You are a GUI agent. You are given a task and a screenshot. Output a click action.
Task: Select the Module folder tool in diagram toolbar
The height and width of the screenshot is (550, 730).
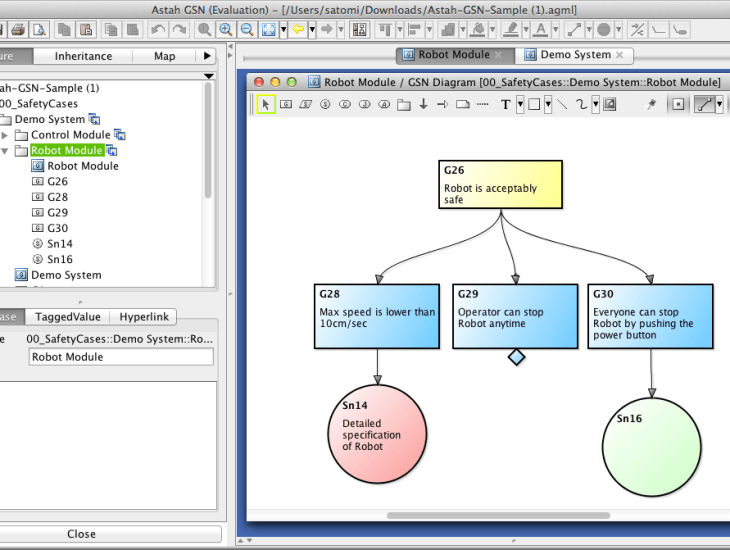[x=404, y=104]
